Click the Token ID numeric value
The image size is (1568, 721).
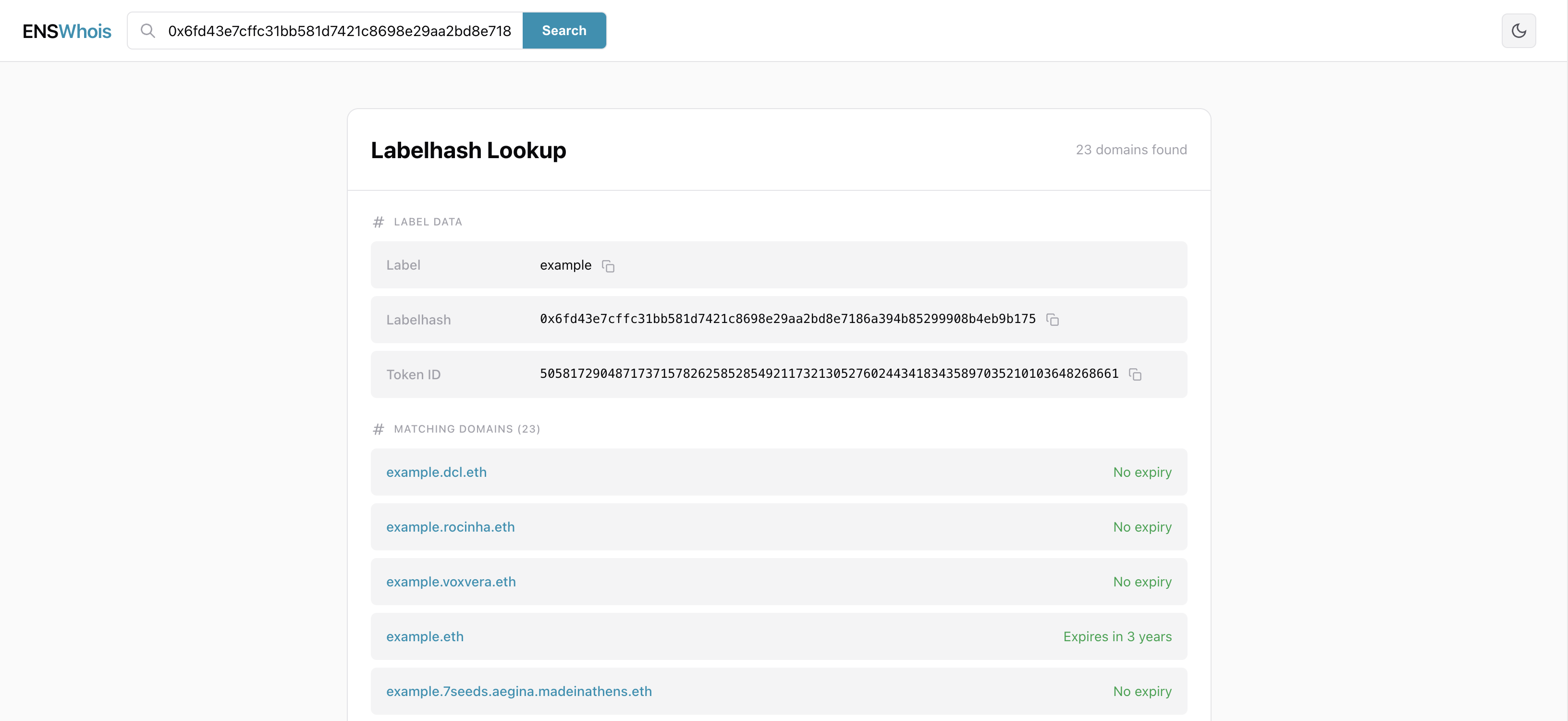tap(828, 374)
